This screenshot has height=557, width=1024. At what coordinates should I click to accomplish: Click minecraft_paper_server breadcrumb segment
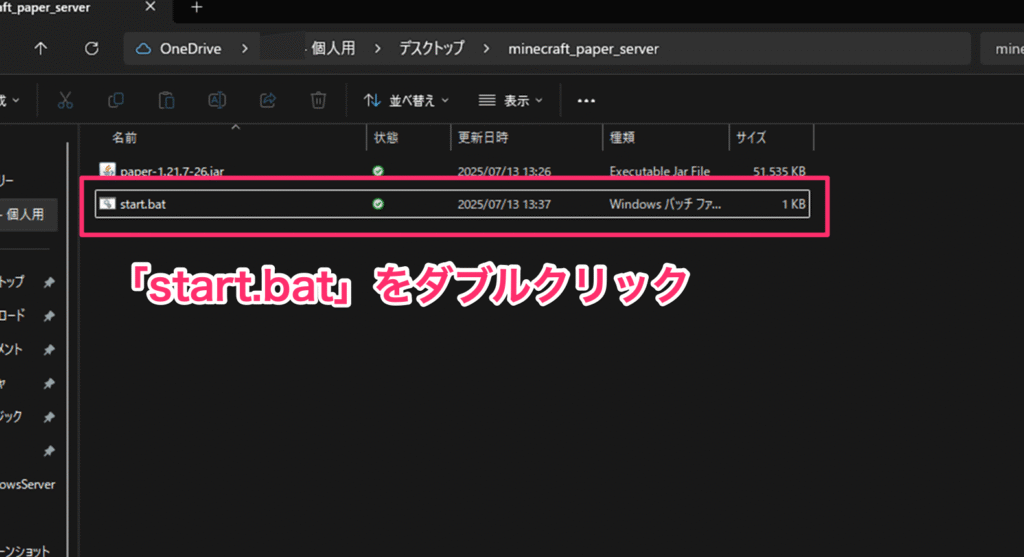pos(583,49)
